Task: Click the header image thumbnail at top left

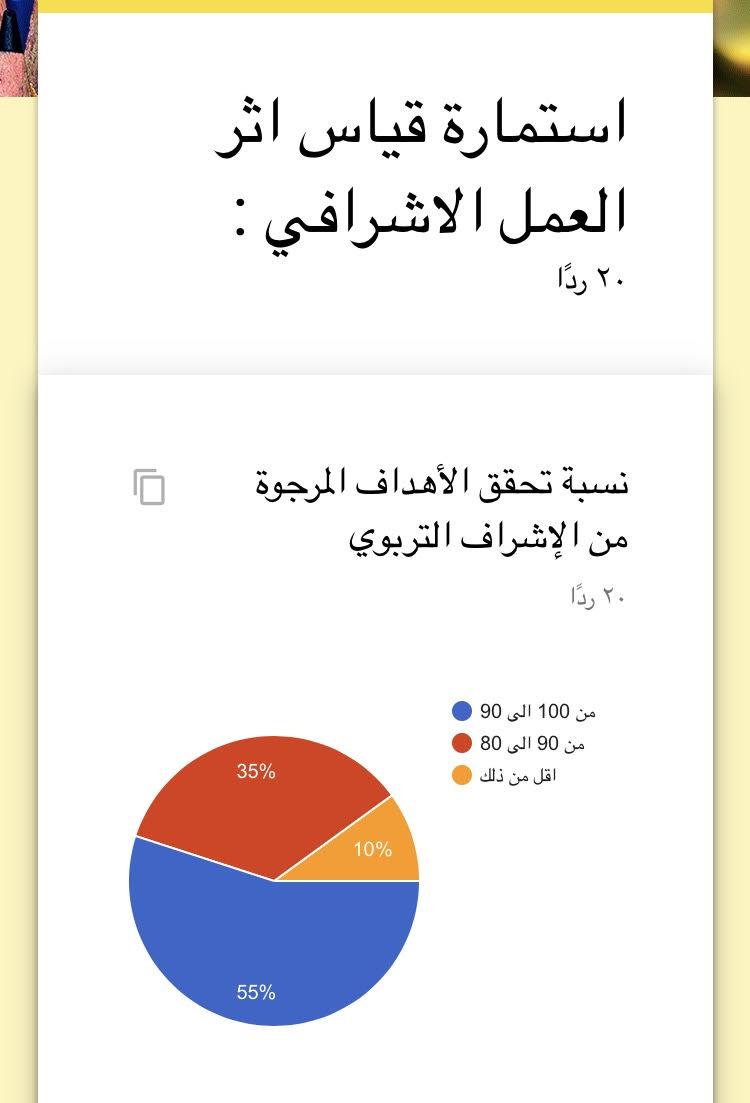Action: [x=18, y=48]
